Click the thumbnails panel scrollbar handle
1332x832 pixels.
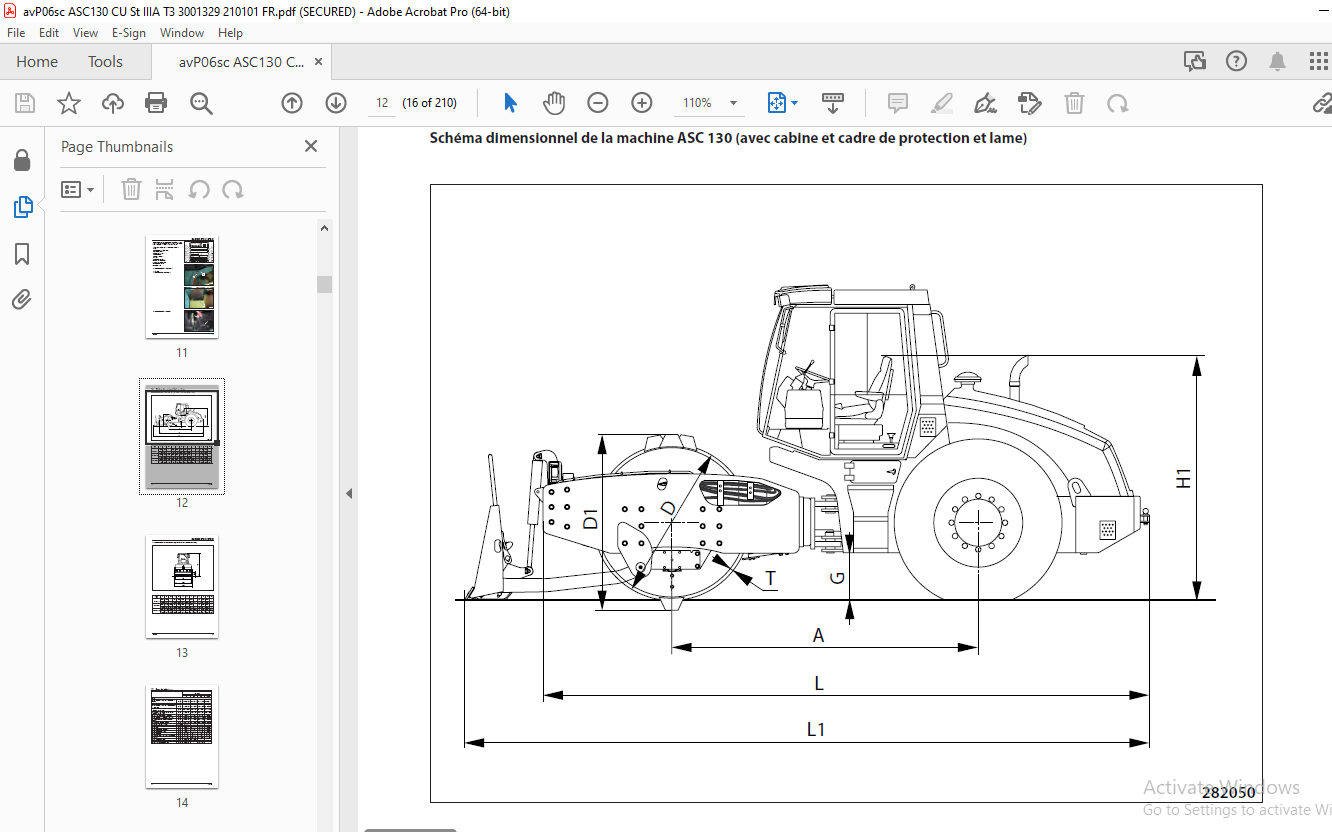[x=324, y=284]
